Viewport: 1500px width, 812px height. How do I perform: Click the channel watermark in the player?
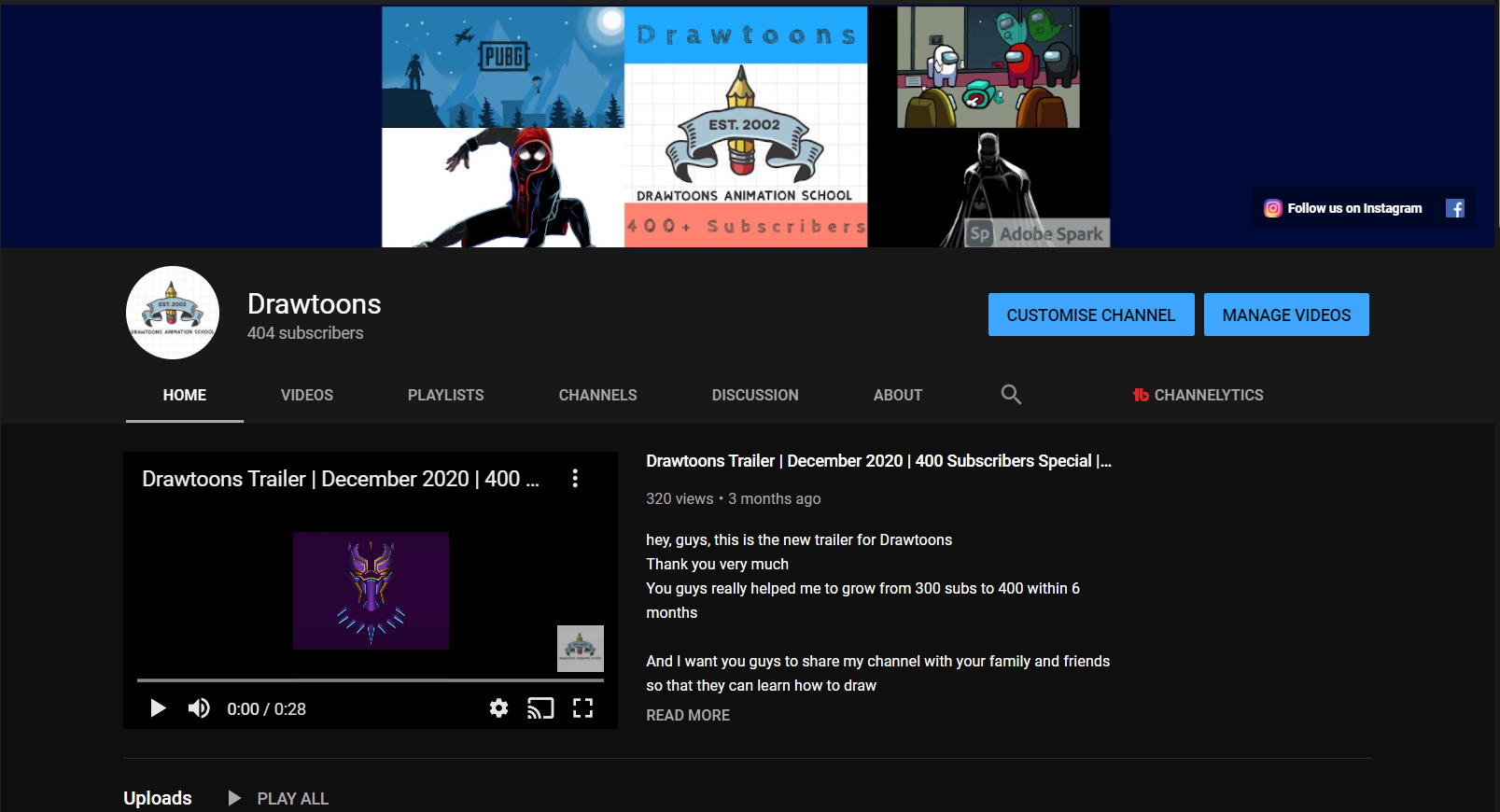[581, 649]
